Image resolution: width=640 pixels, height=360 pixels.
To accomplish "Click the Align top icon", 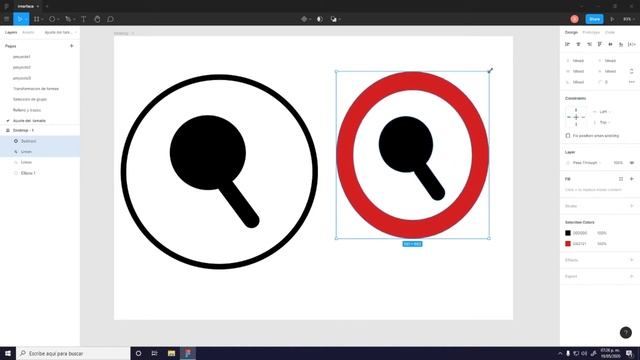I will (600, 44).
